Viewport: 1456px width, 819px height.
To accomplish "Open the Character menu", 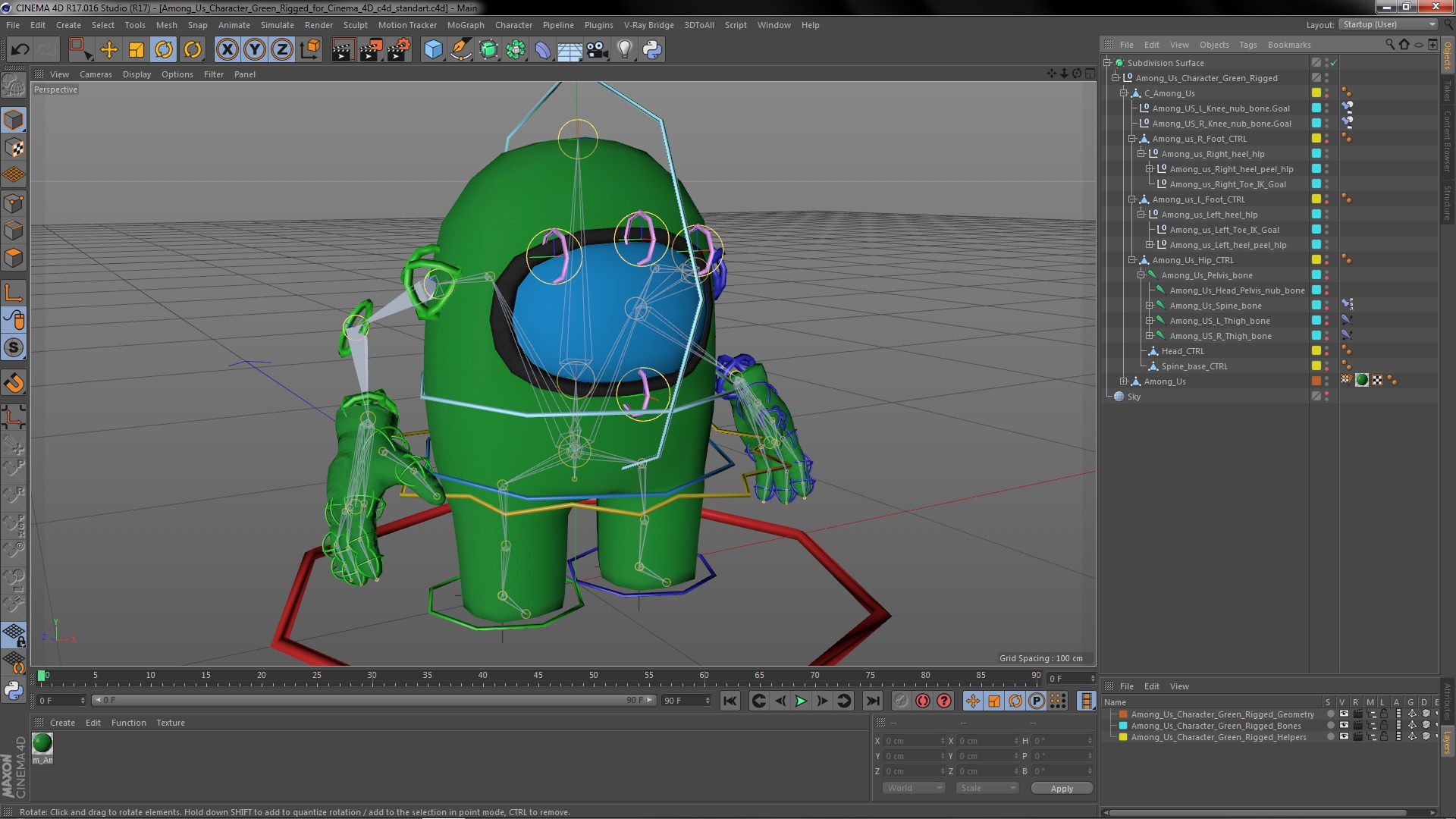I will click(513, 25).
